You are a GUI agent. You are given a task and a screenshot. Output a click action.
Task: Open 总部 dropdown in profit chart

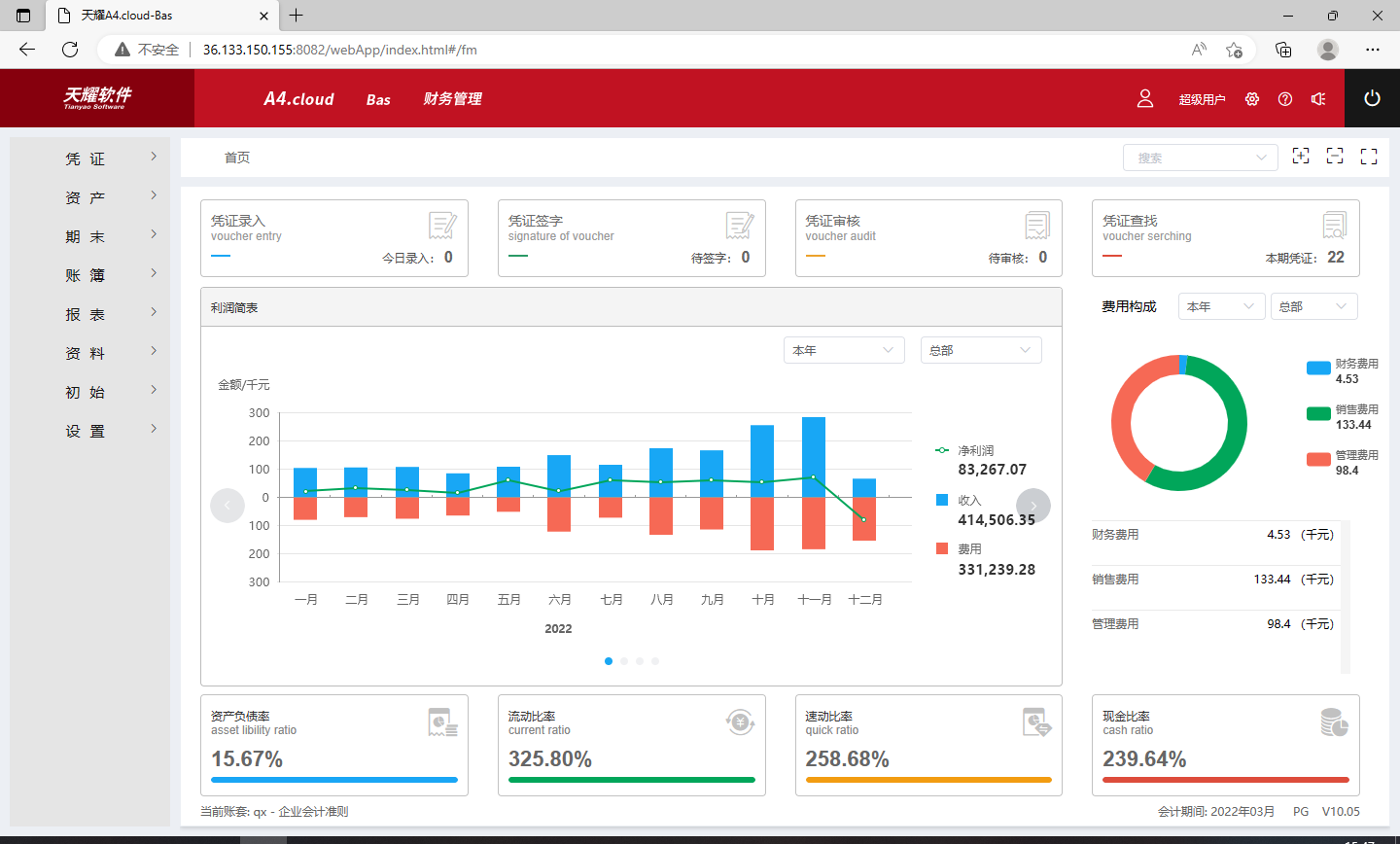tap(981, 350)
